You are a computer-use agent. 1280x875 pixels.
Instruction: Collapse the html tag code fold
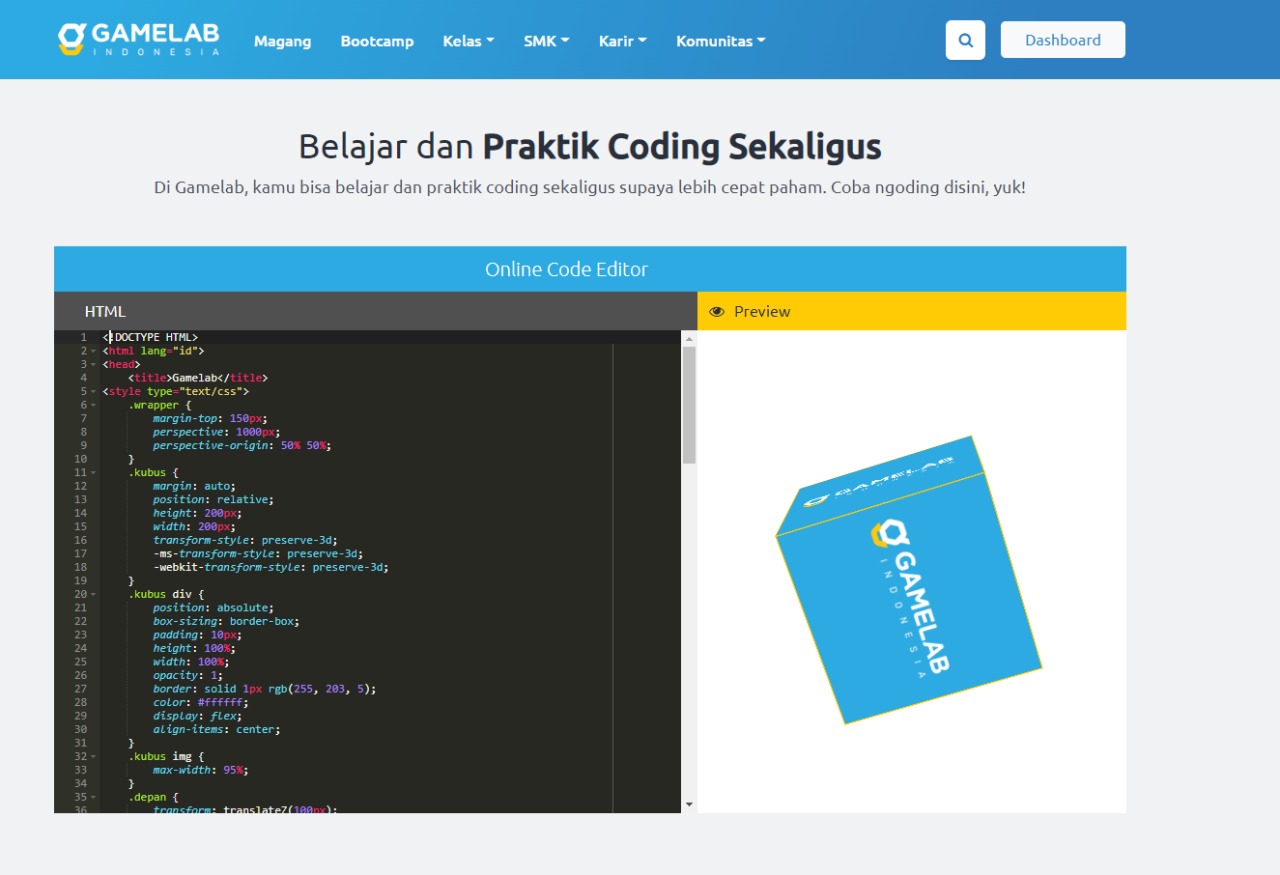pyautogui.click(x=91, y=350)
